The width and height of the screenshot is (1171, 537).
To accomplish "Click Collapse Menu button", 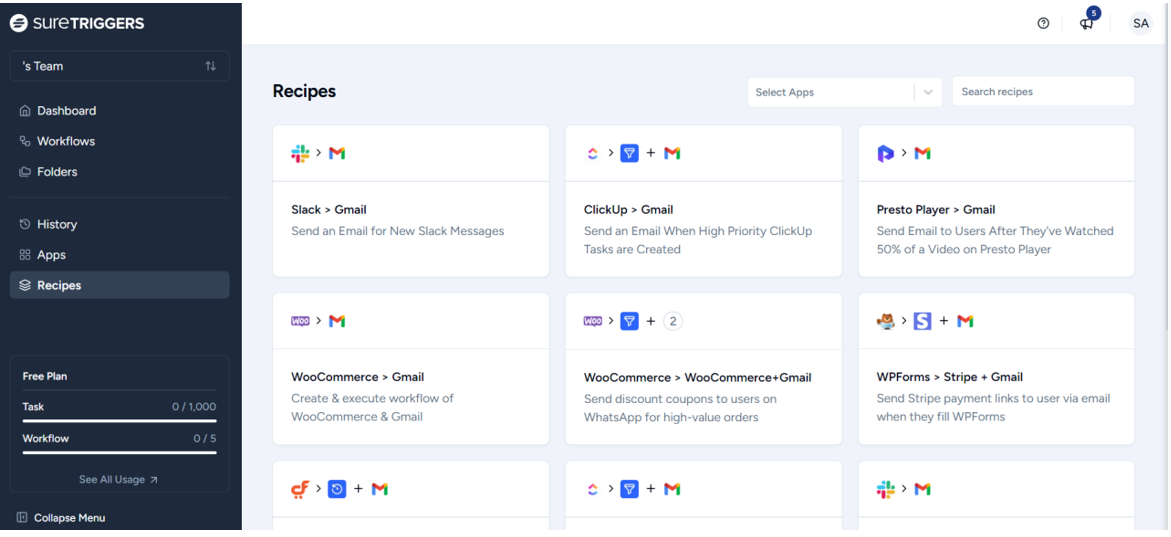I will [60, 518].
